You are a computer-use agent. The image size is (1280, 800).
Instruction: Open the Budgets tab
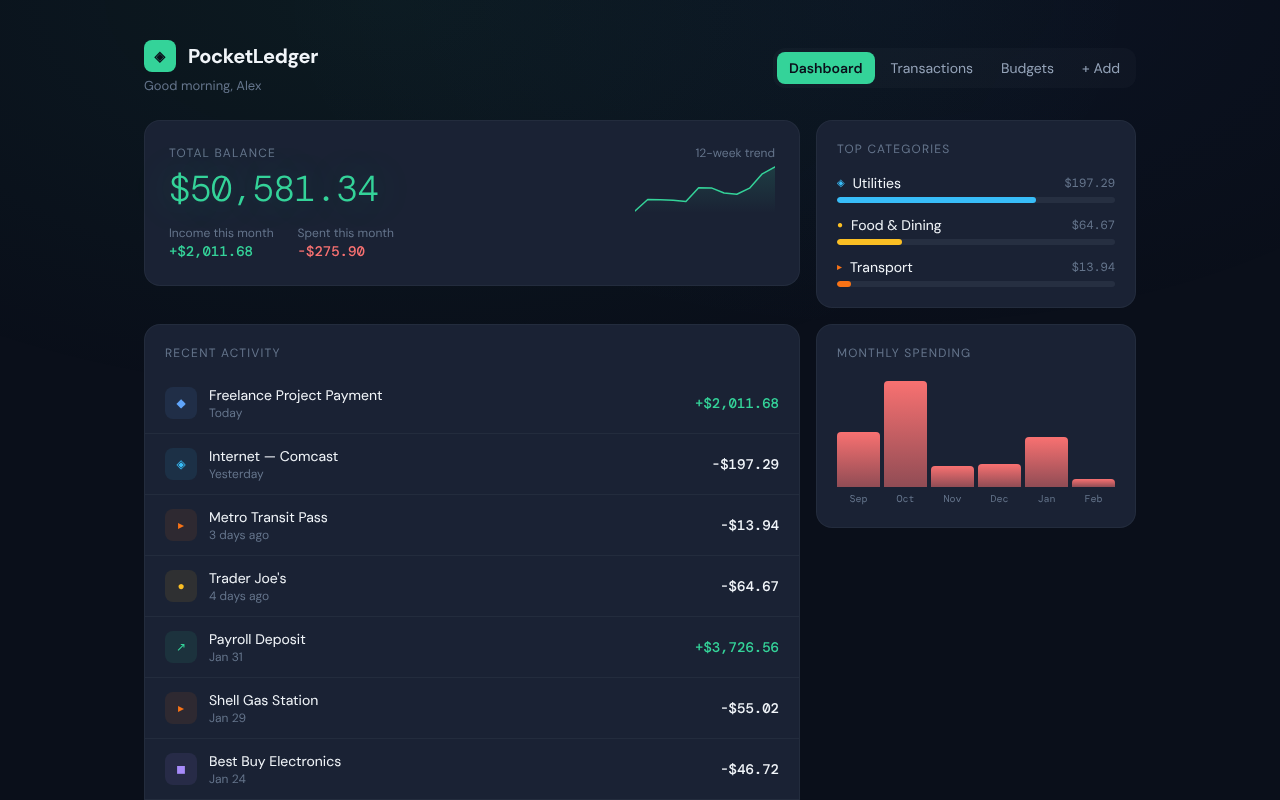point(1027,68)
